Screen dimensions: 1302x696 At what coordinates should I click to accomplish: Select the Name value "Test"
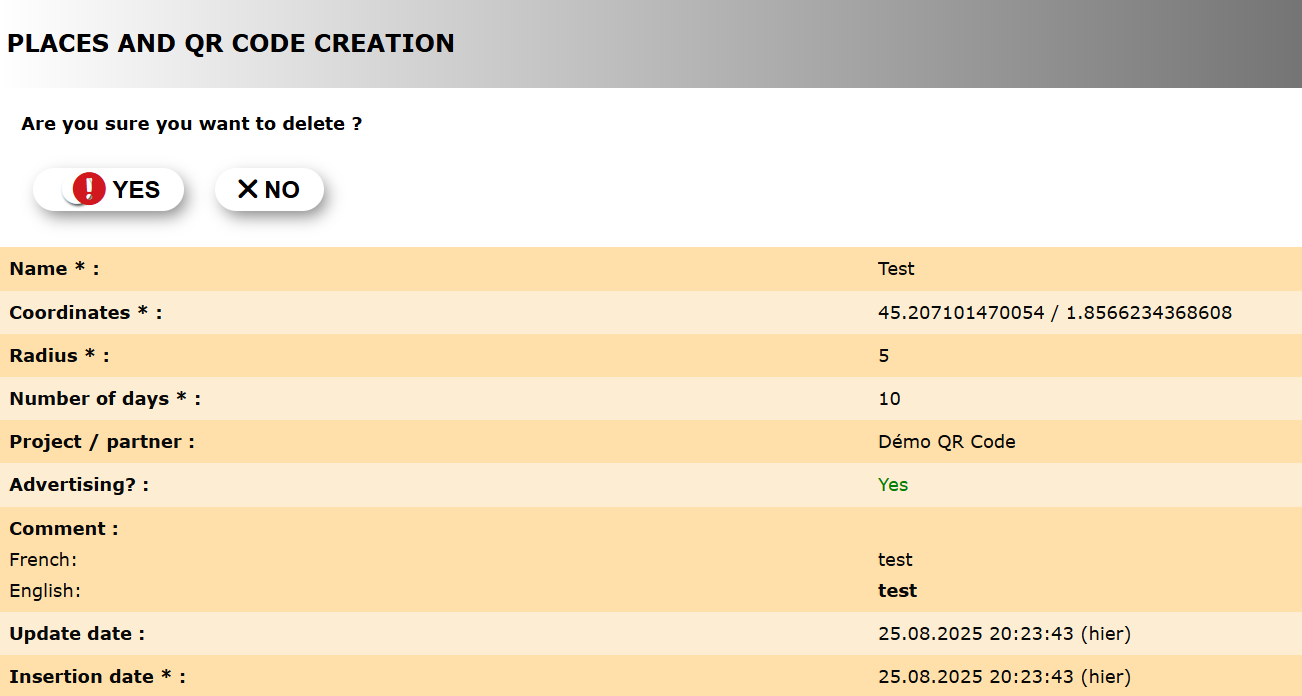(x=896, y=269)
